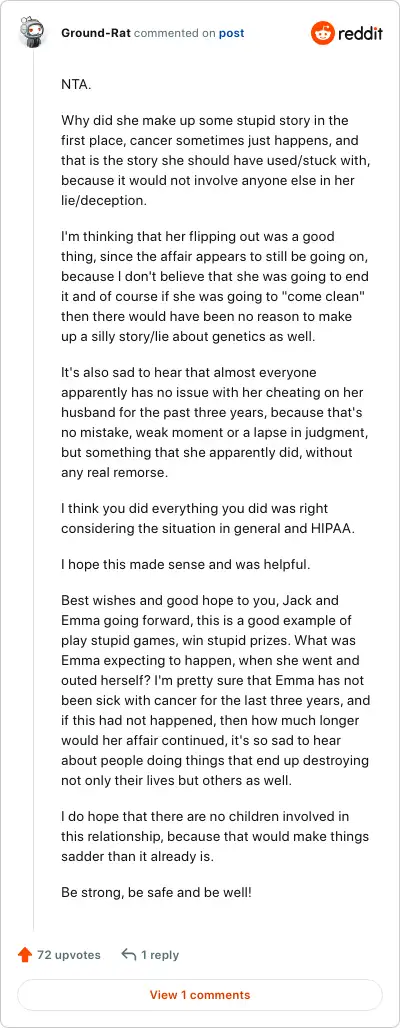Click the "NTA." verdict line

click(75, 84)
